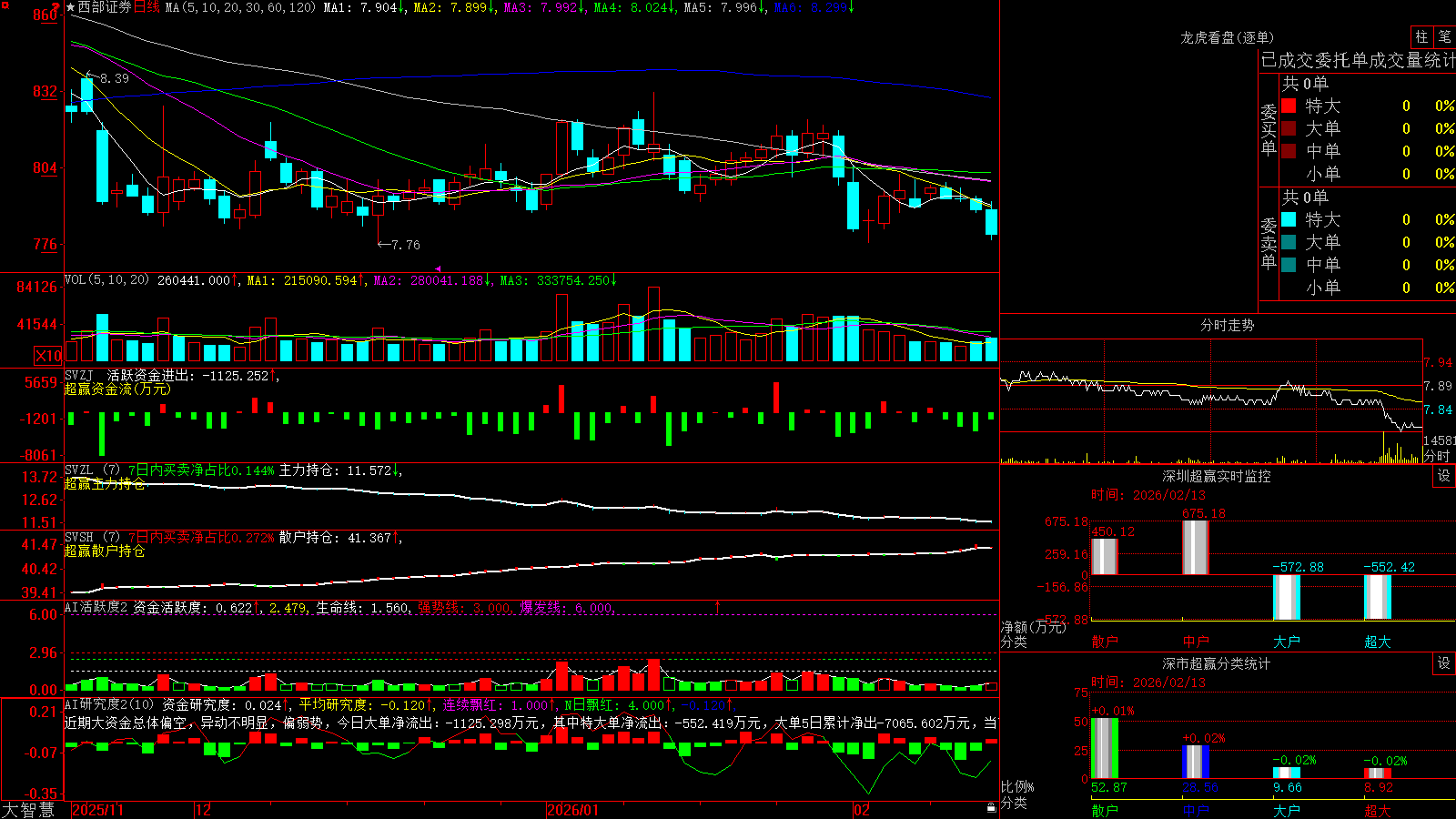Image resolution: width=1456 pixels, height=819 pixels.
Task: Switch 龙虎看盘 to 笔 tick view
Action: [1445, 37]
